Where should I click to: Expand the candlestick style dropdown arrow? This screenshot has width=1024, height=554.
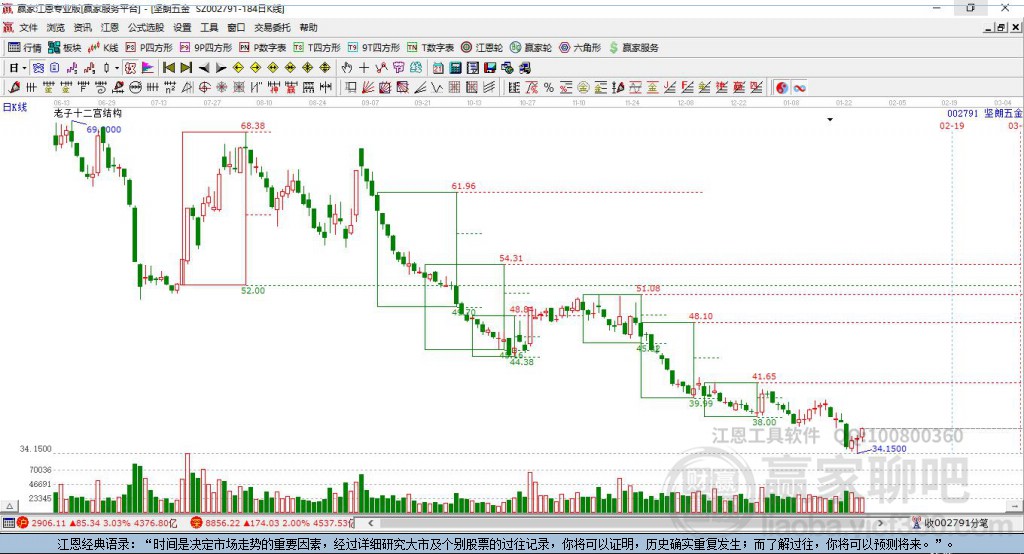117,68
